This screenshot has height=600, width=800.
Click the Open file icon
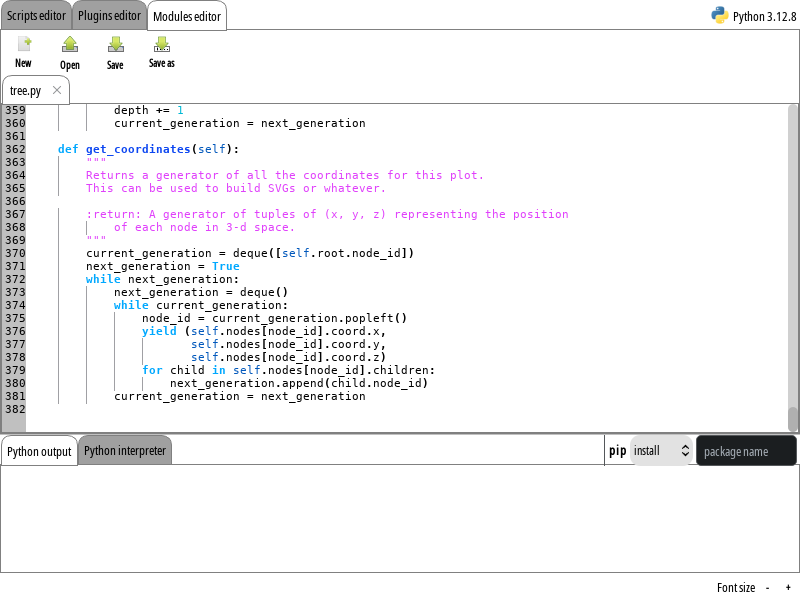tap(69, 44)
